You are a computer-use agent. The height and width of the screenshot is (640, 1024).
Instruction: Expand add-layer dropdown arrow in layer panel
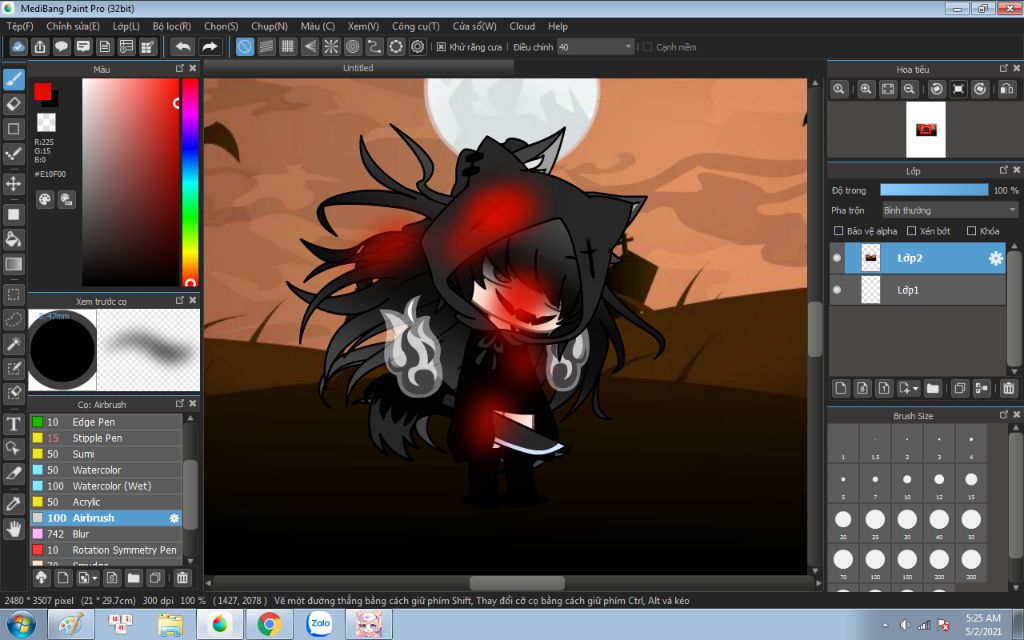point(915,389)
